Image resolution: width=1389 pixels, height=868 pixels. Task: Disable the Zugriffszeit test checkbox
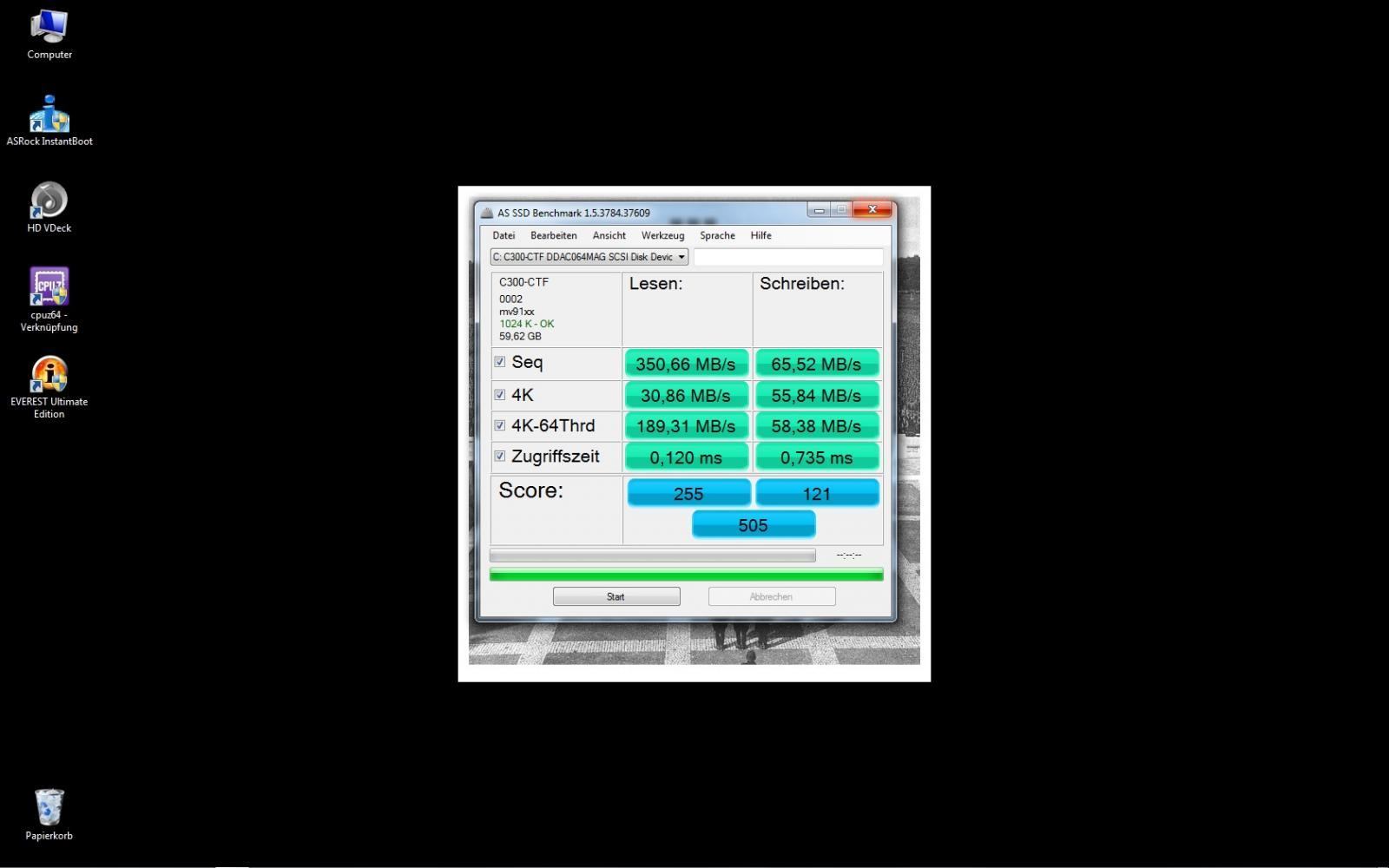[500, 456]
